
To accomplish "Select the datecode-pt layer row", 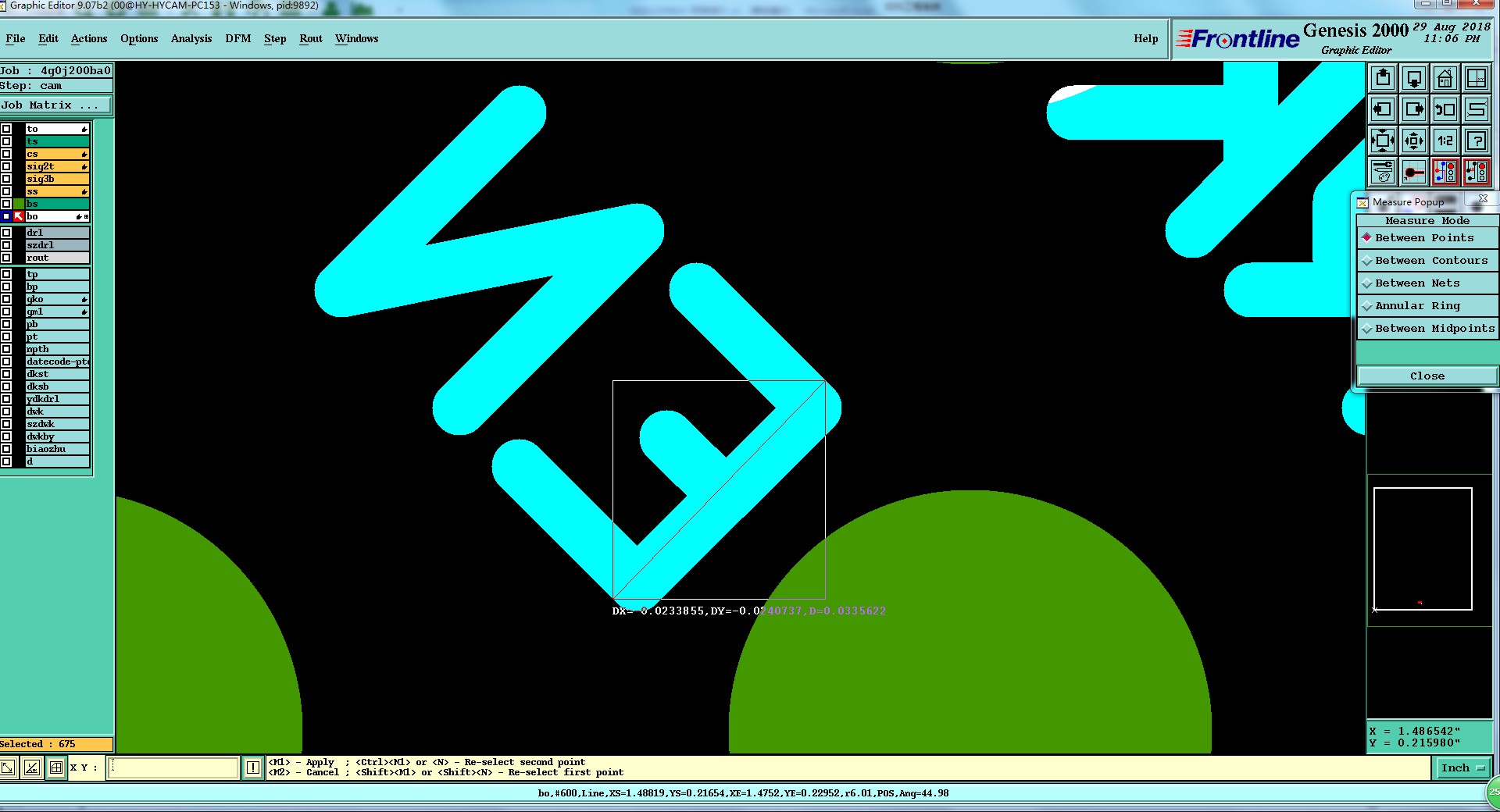I will tap(57, 361).
